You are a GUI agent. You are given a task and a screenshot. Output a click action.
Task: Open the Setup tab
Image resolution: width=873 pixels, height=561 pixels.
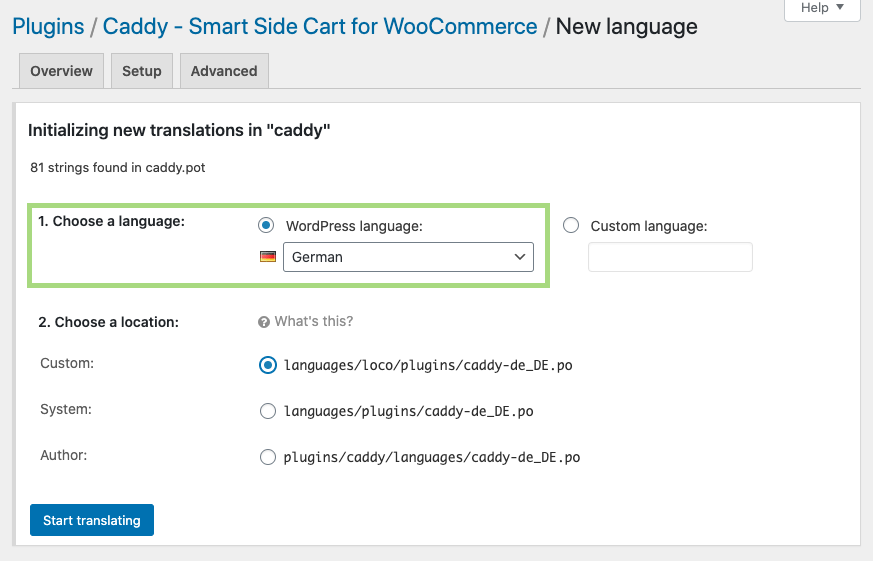point(141,71)
